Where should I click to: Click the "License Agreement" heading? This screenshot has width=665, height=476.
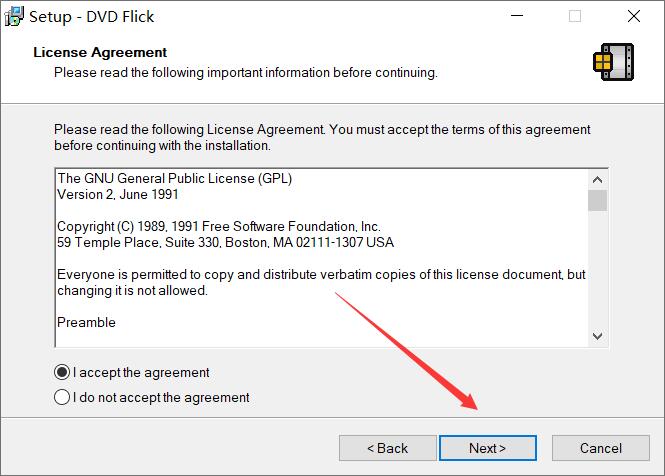pos(100,52)
